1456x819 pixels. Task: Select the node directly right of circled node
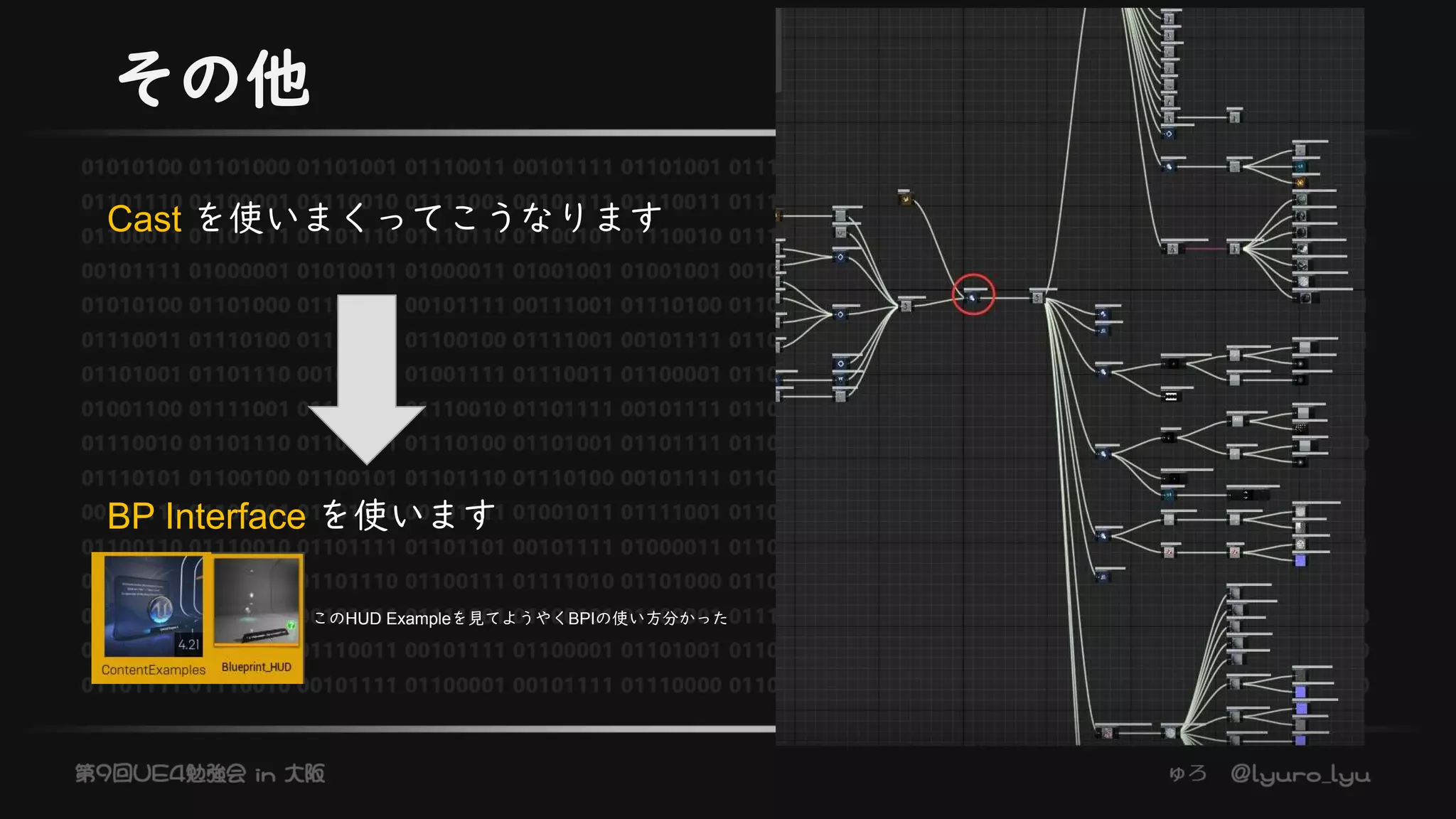tap(1038, 296)
